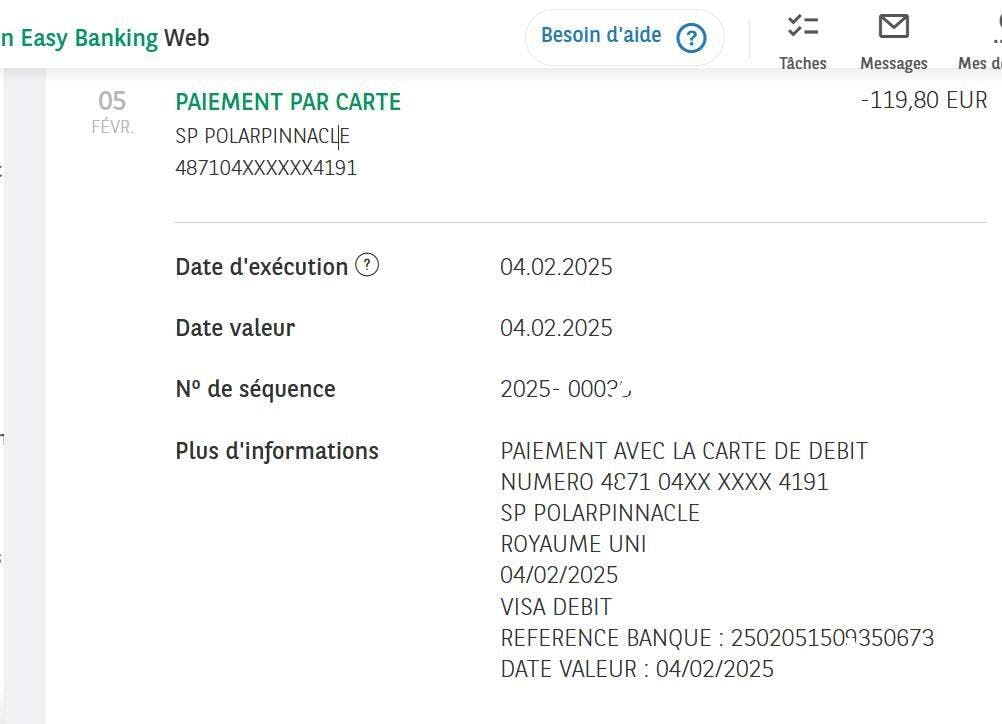Select the Messages label in header
The width and height of the screenshot is (1002, 724).
tap(893, 63)
